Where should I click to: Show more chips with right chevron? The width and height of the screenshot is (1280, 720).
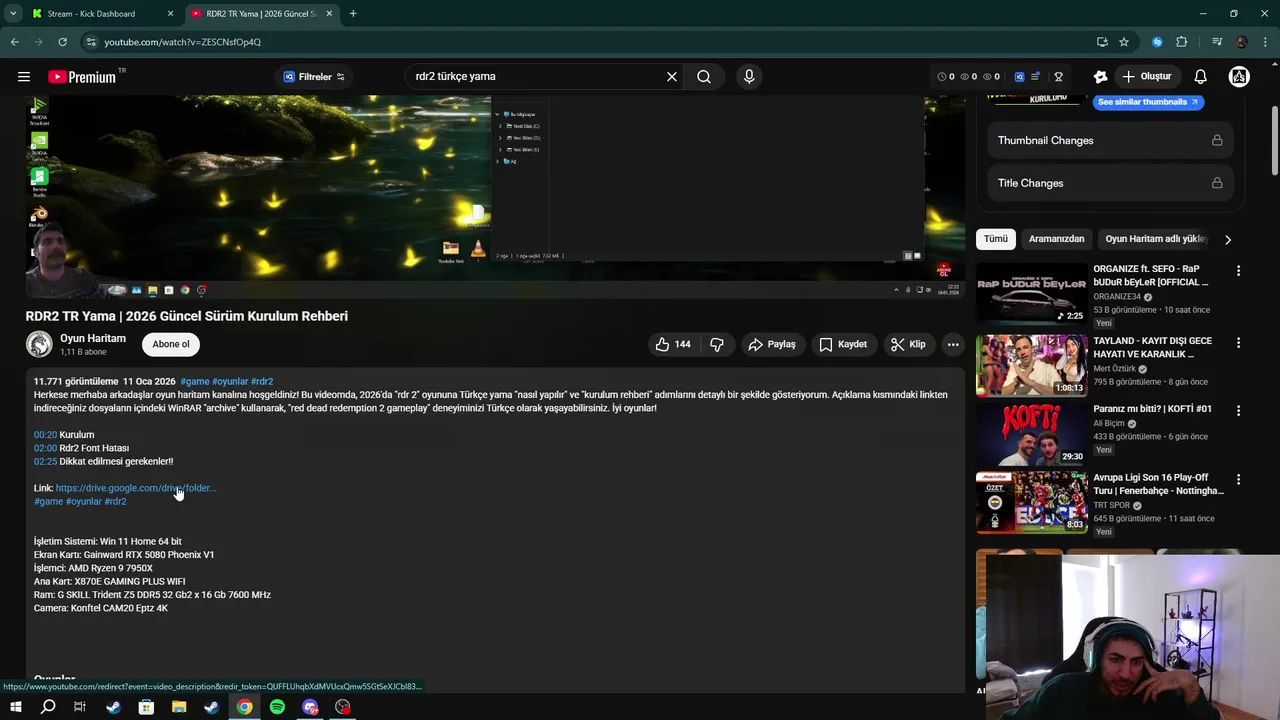(1228, 239)
